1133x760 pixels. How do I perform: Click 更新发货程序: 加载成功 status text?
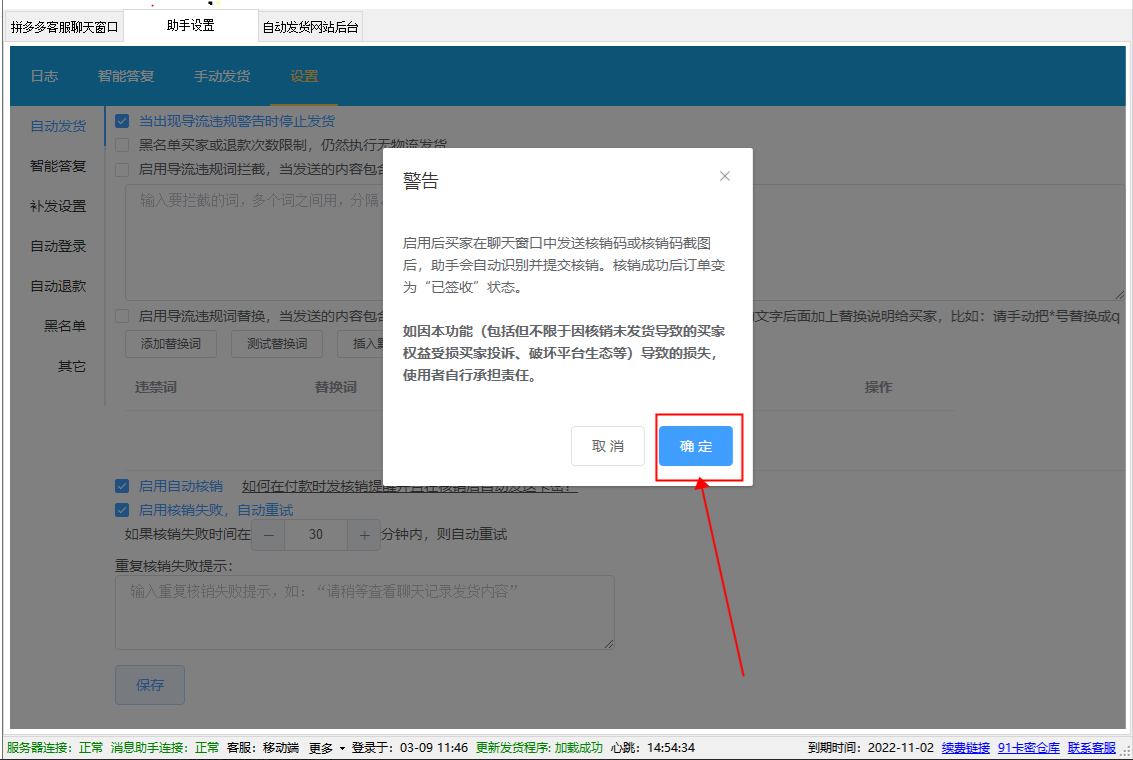point(539,748)
